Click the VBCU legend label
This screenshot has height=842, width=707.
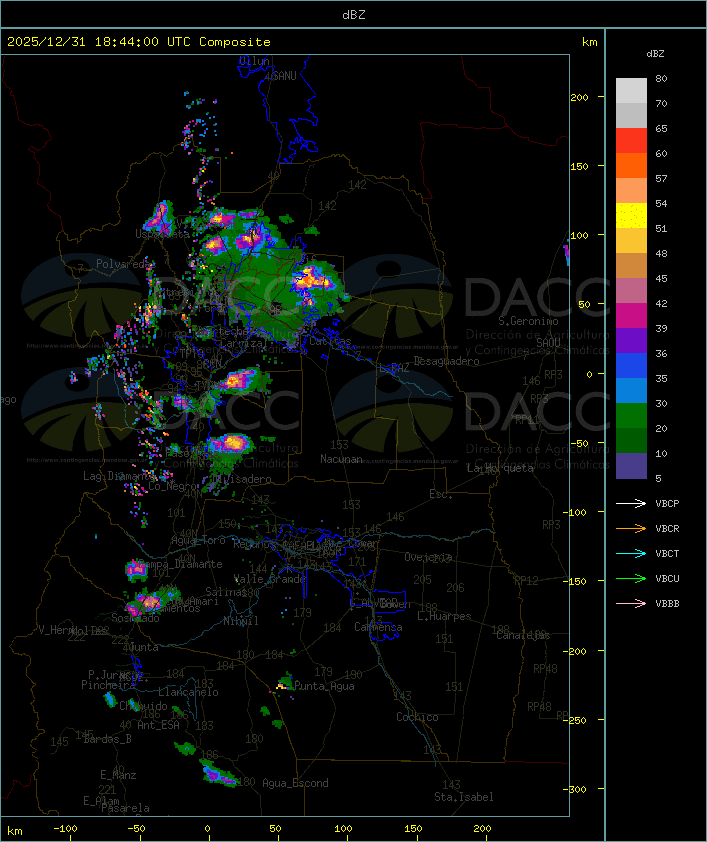coord(667,579)
